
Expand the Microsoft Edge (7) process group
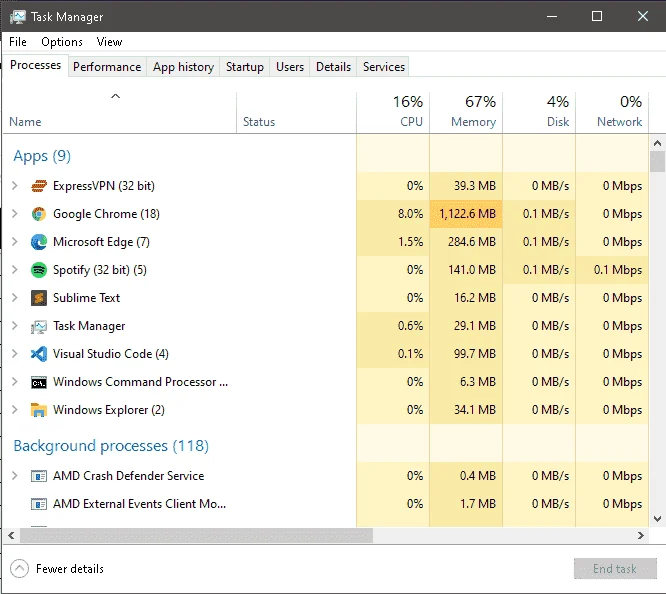[15, 242]
